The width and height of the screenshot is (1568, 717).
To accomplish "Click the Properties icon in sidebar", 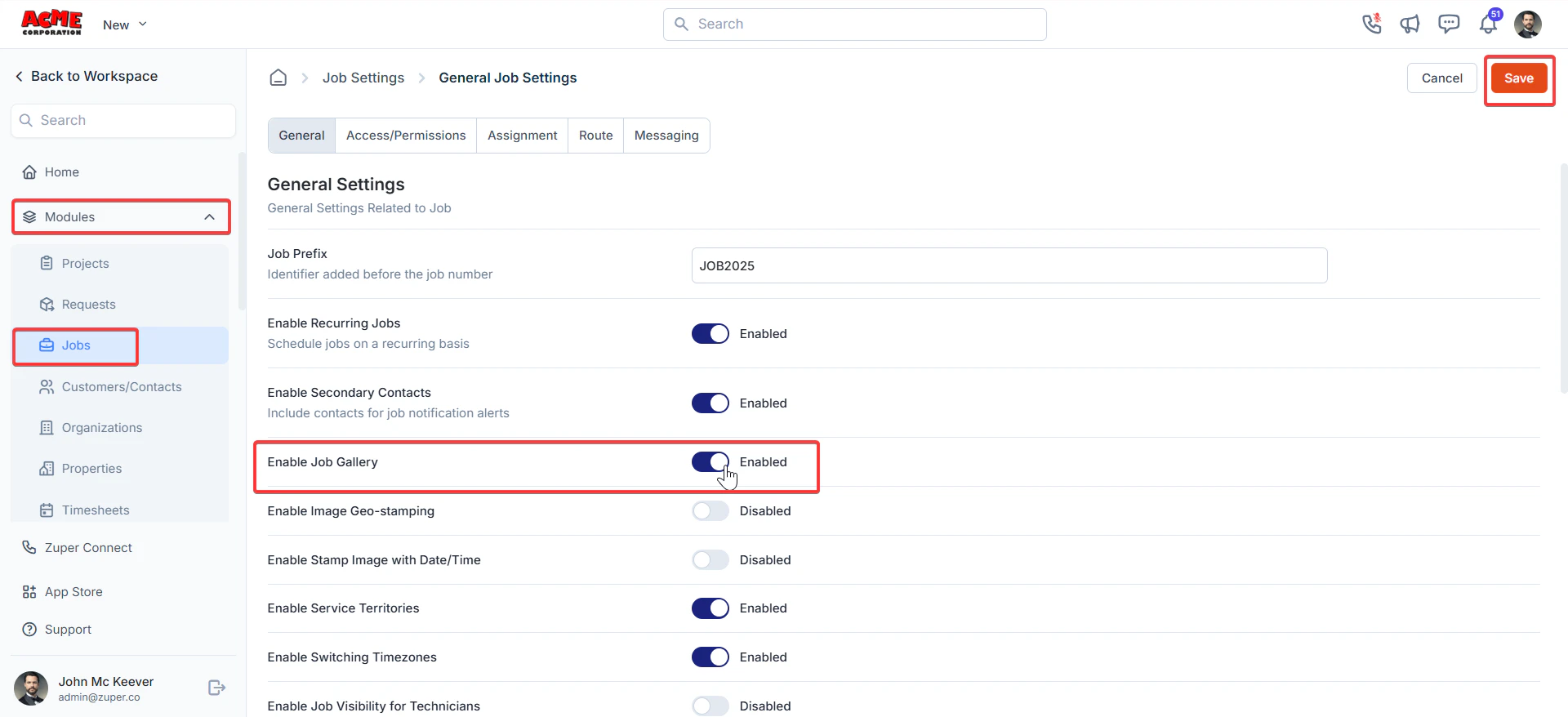I will [x=47, y=468].
